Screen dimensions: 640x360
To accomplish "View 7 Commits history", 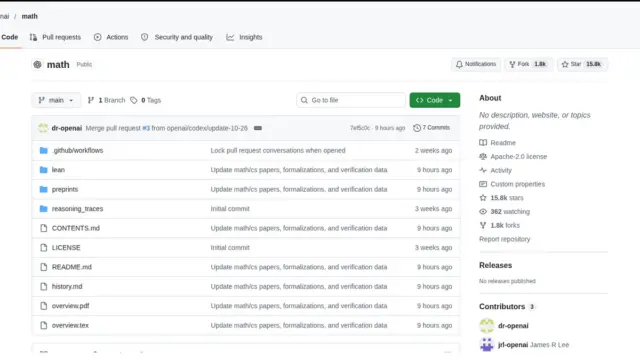I will click(x=431, y=128).
